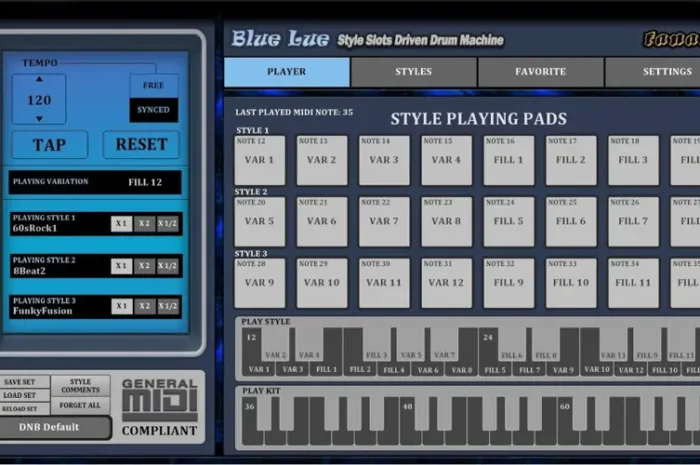Trigger the VAR 10 pad (Note 29)

tap(321, 283)
